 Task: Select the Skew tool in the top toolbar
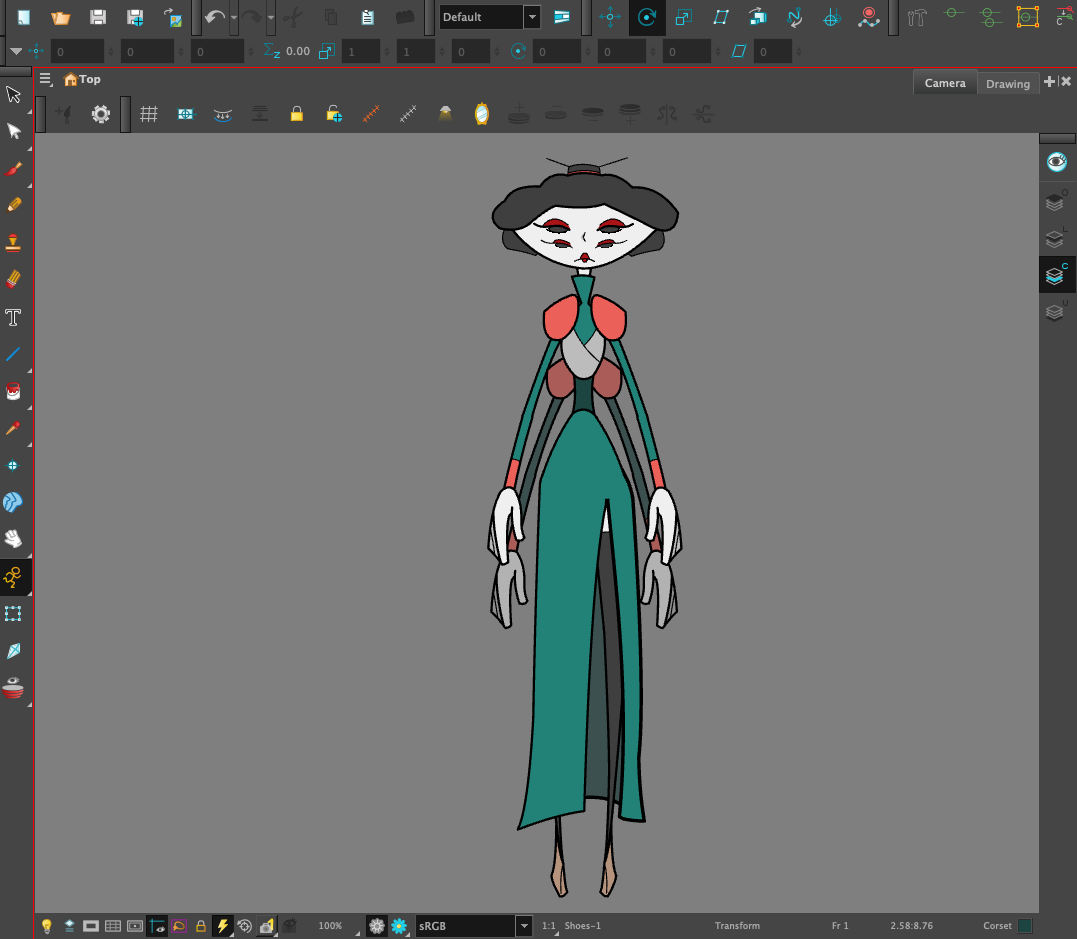click(721, 16)
